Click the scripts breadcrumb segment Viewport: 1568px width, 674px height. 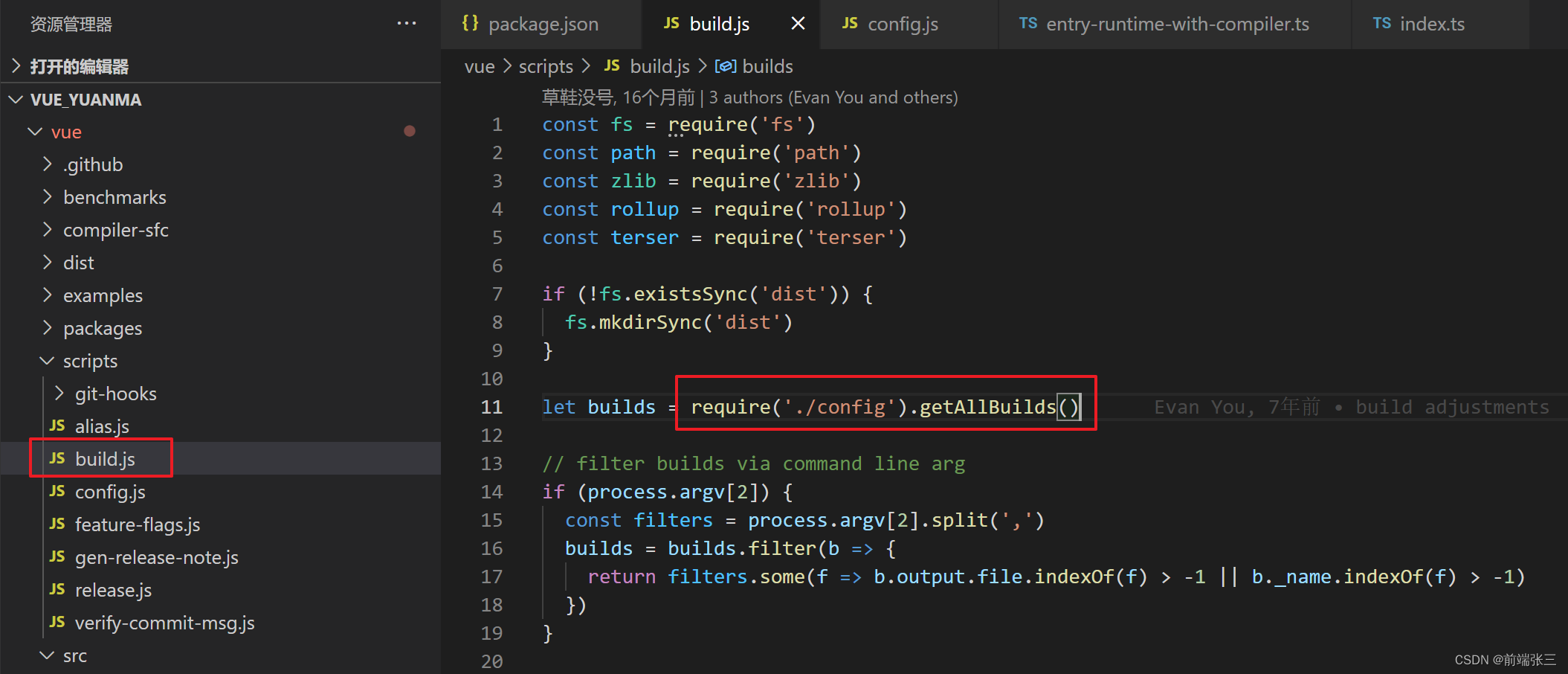coord(546,67)
